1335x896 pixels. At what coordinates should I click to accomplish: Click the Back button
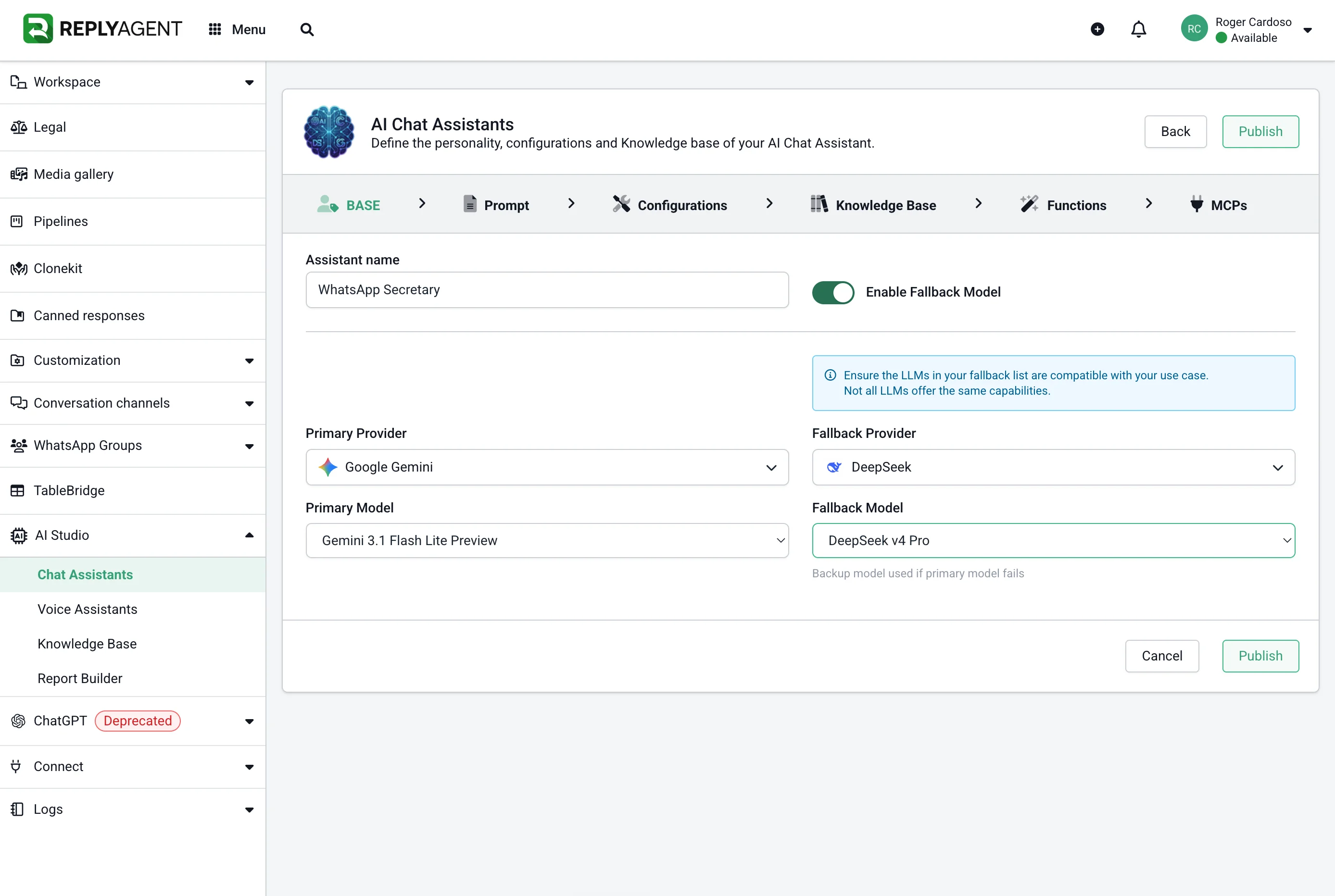pos(1175,131)
